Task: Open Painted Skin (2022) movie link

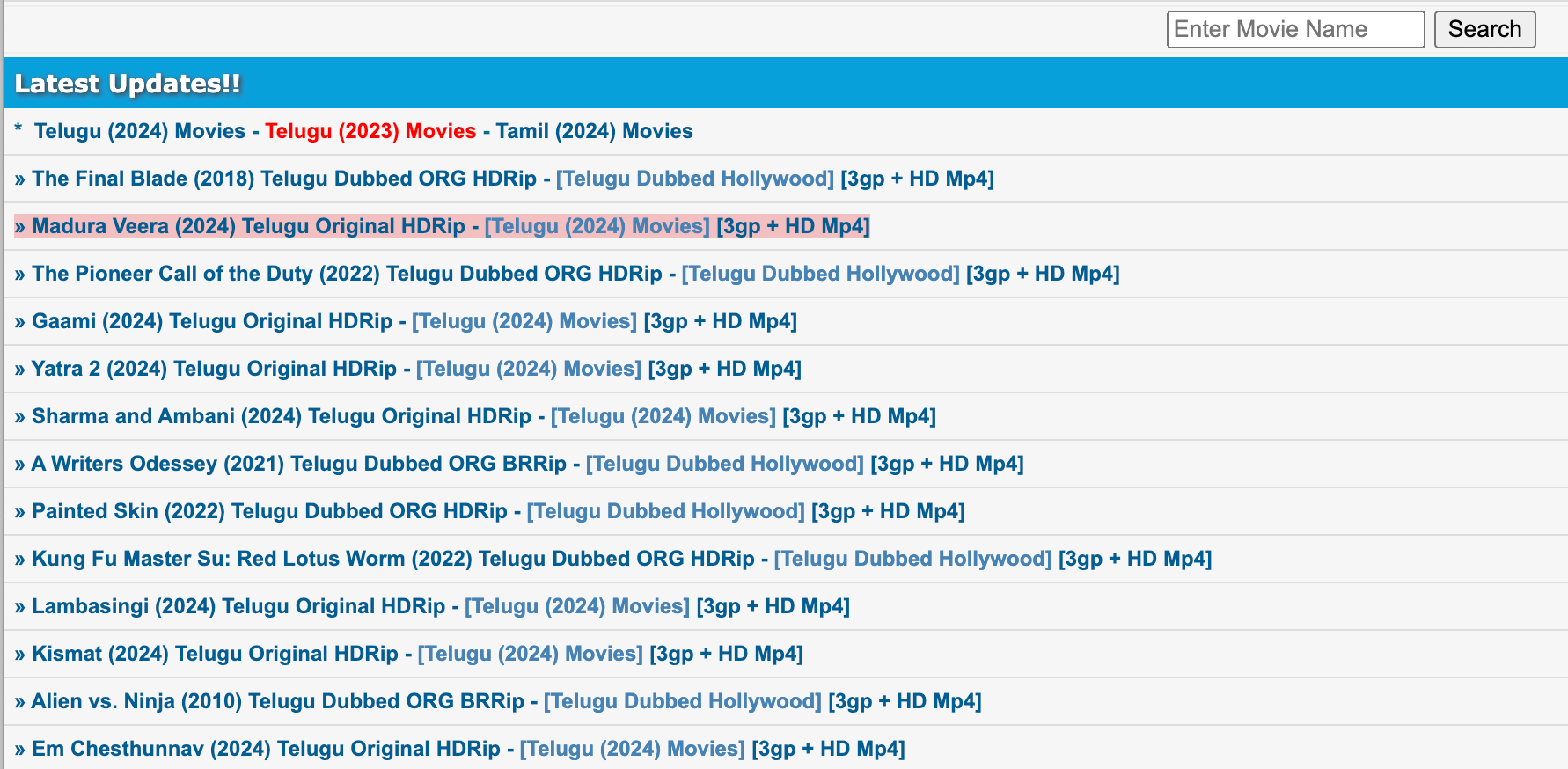Action: point(269,511)
